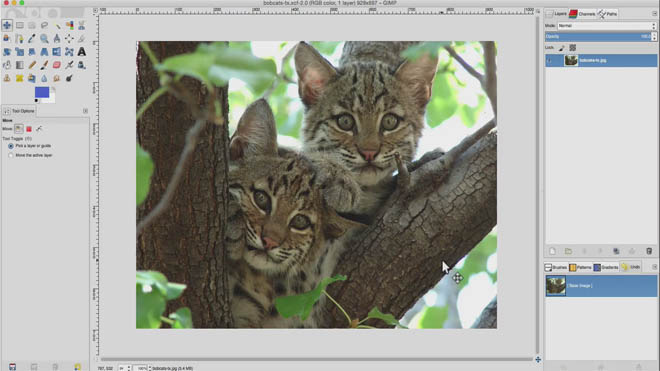Set Move mode to selection
This screenshot has height=371, width=660.
coord(29,129)
